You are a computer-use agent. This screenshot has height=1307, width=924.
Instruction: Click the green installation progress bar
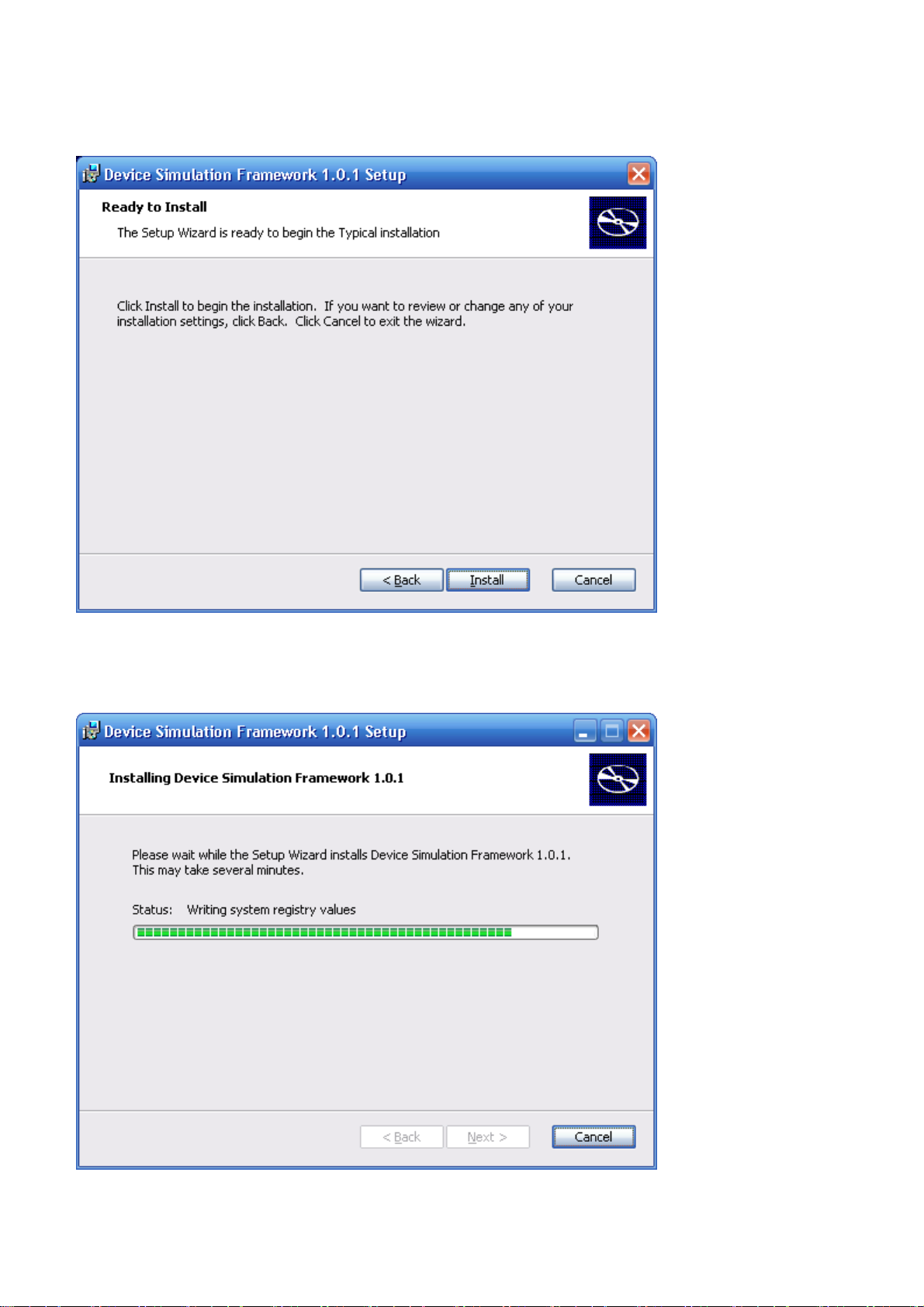click(x=365, y=932)
